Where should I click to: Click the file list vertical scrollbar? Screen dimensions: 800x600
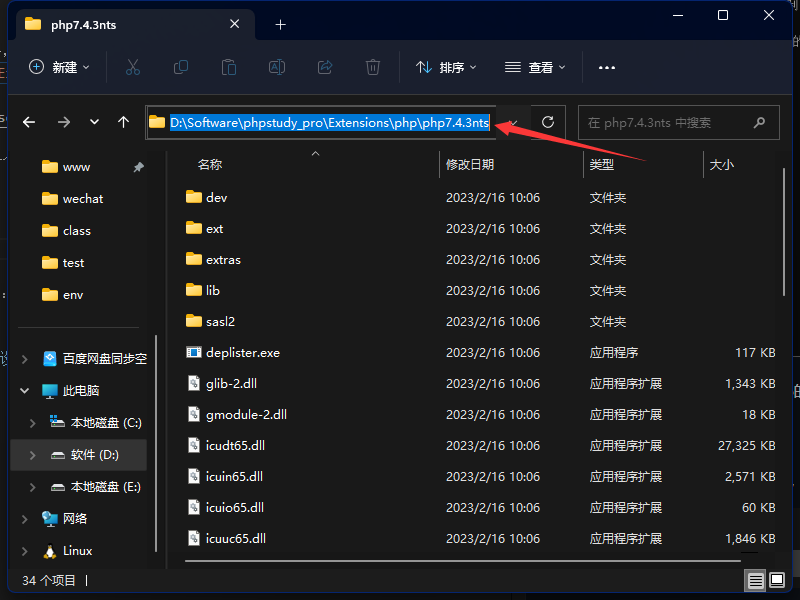[x=784, y=232]
